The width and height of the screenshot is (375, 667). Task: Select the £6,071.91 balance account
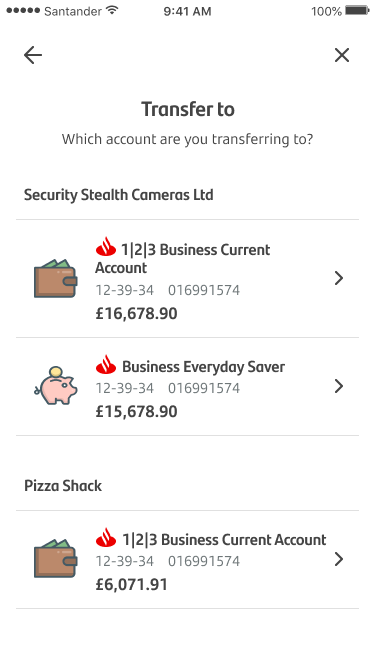[188, 560]
